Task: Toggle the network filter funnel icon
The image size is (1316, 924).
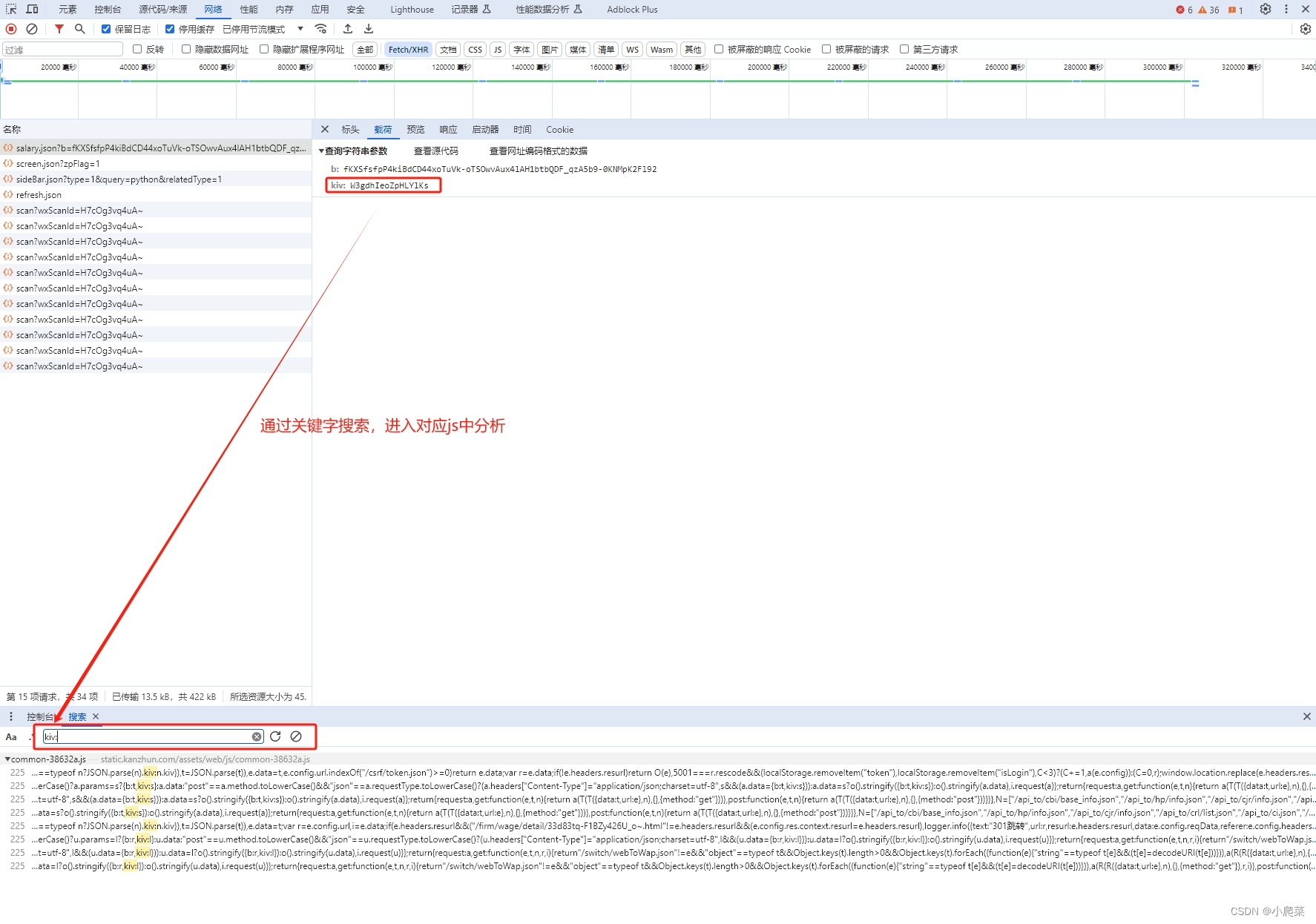Action: coord(59,29)
